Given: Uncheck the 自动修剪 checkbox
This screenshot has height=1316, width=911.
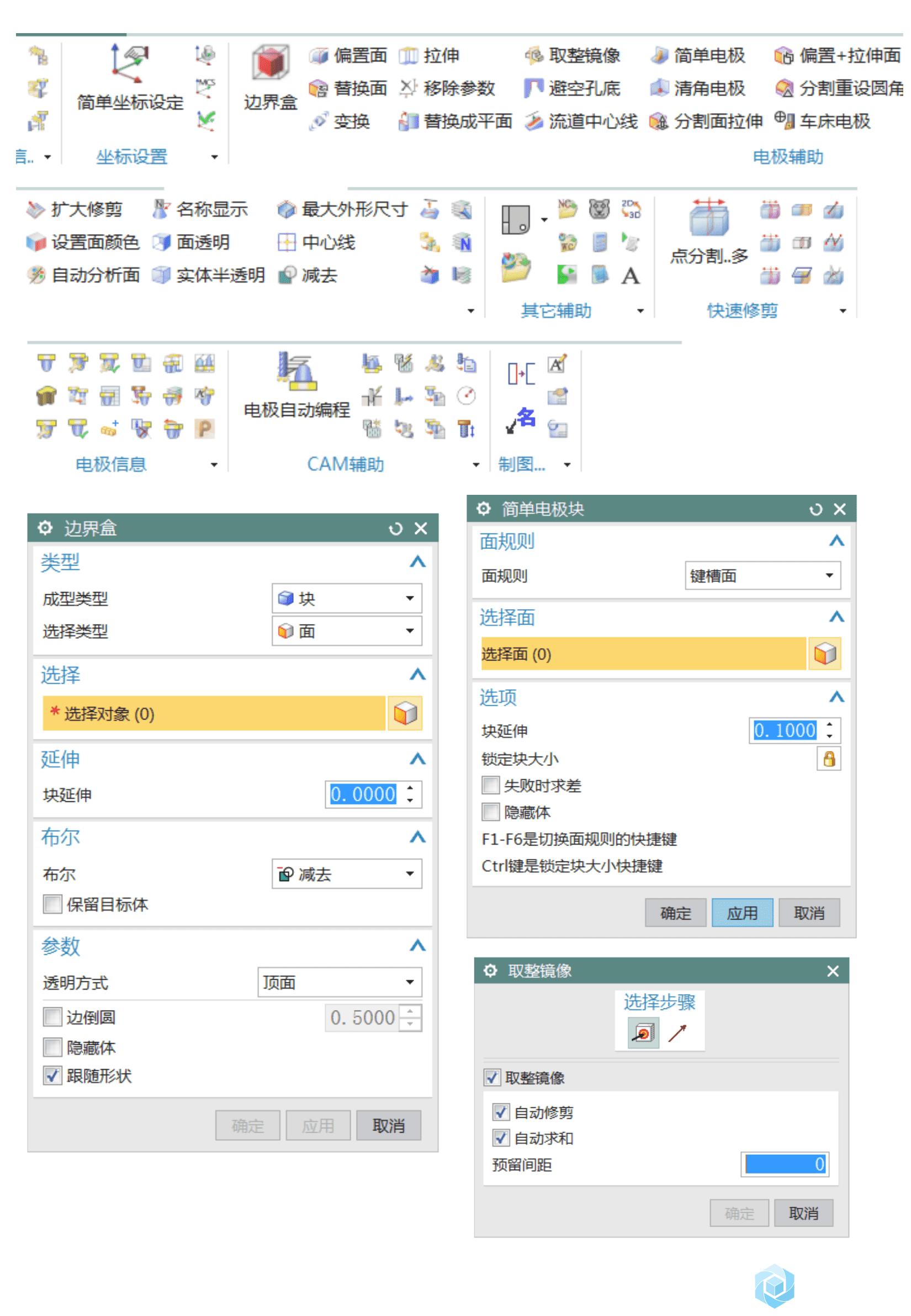Looking at the screenshot, I should (x=501, y=1112).
